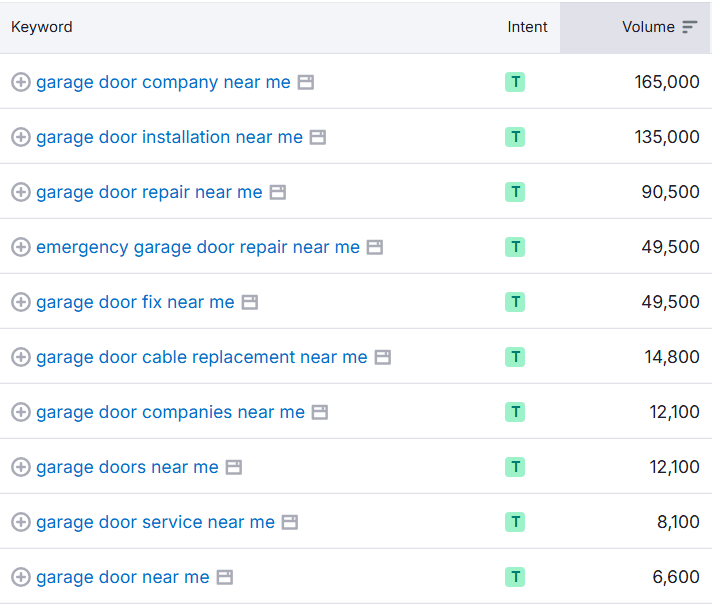Click T intent badge for 'garage door installation near me'
This screenshot has width=712, height=606.
[515, 137]
